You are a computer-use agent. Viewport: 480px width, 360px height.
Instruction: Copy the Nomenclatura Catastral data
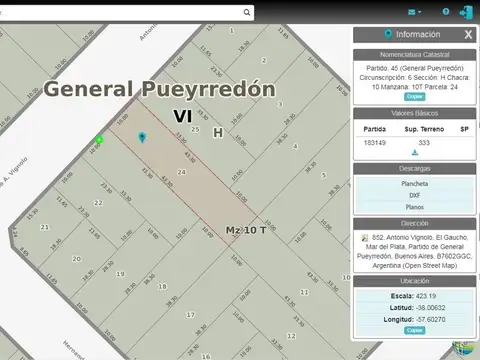tap(415, 97)
